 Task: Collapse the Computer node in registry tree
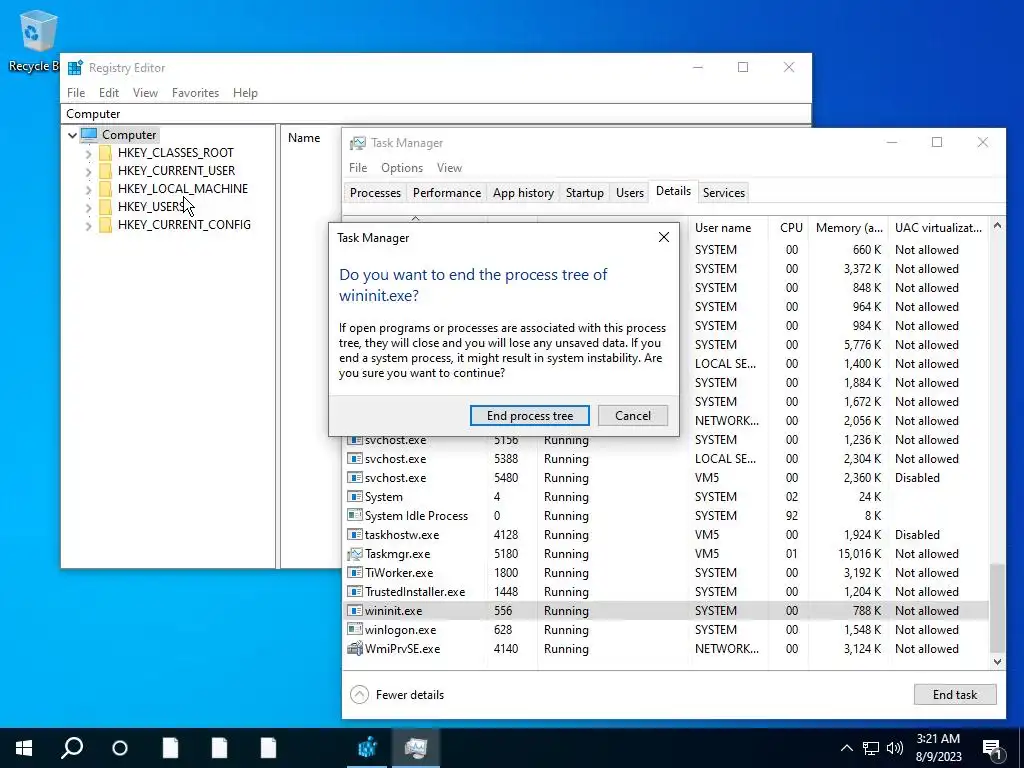(72, 135)
